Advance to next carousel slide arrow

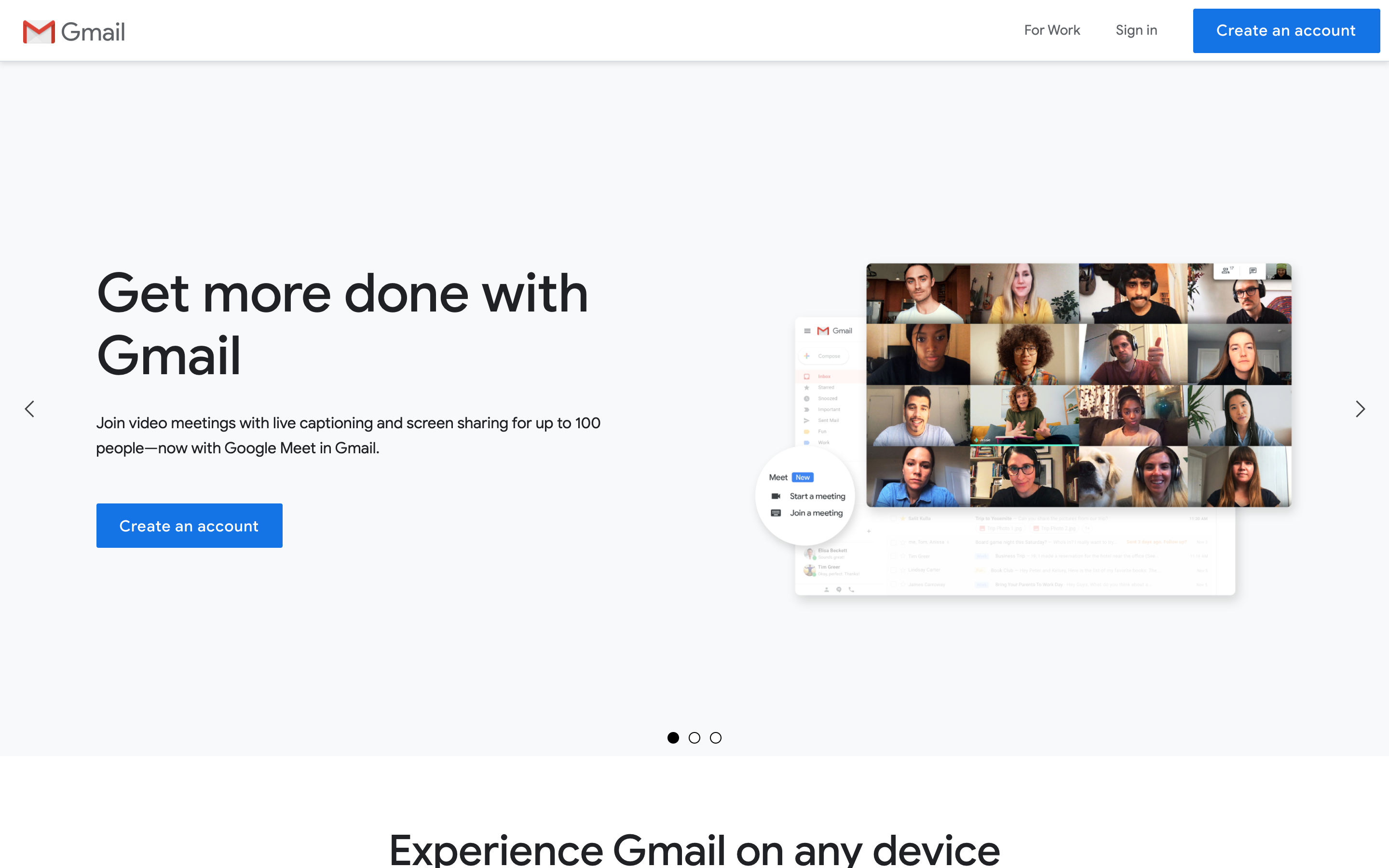[1360, 409]
